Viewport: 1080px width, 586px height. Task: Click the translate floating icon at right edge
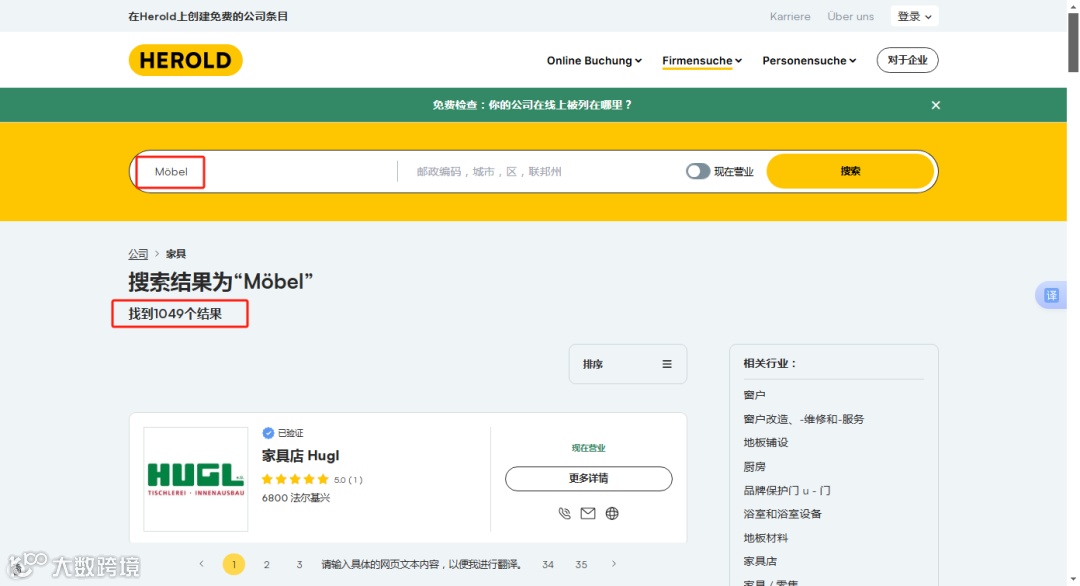click(x=1051, y=295)
